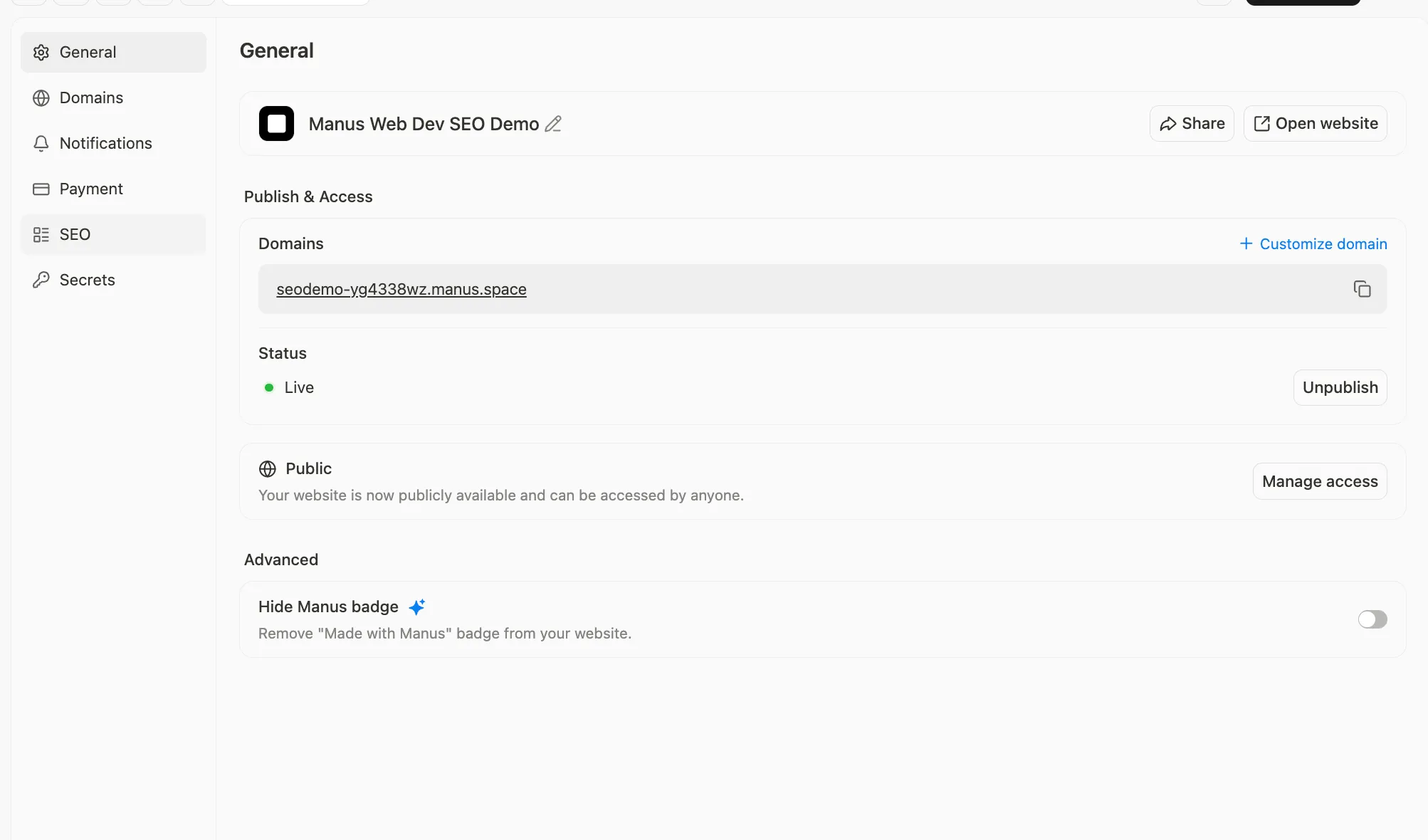Click the external link icon on Open website
This screenshot has height=840, width=1428.
[1261, 123]
